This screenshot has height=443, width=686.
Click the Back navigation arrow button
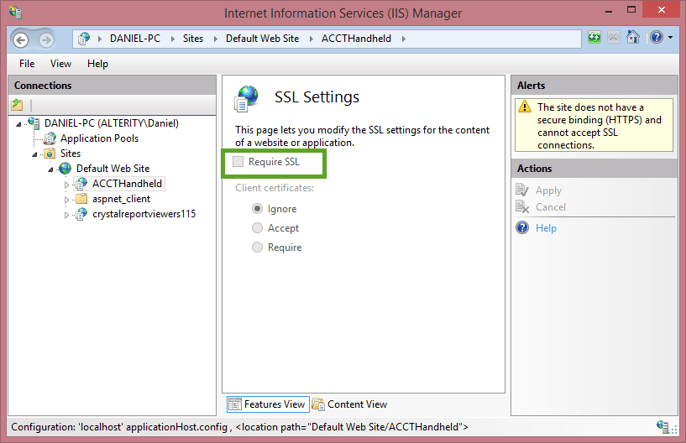click(x=21, y=40)
